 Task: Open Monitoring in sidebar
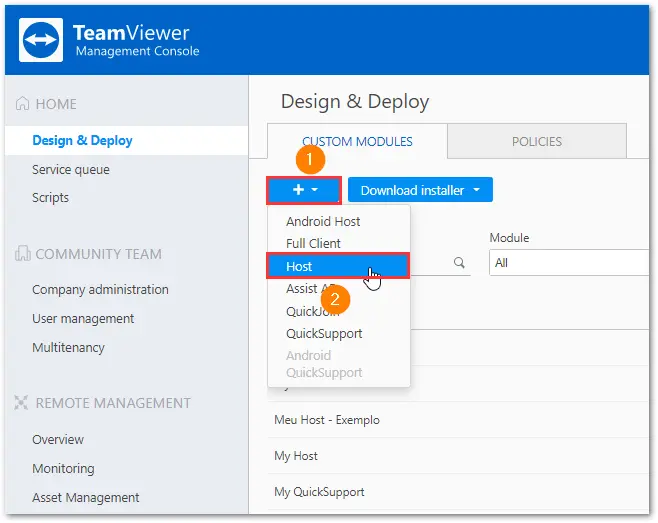pos(63,468)
